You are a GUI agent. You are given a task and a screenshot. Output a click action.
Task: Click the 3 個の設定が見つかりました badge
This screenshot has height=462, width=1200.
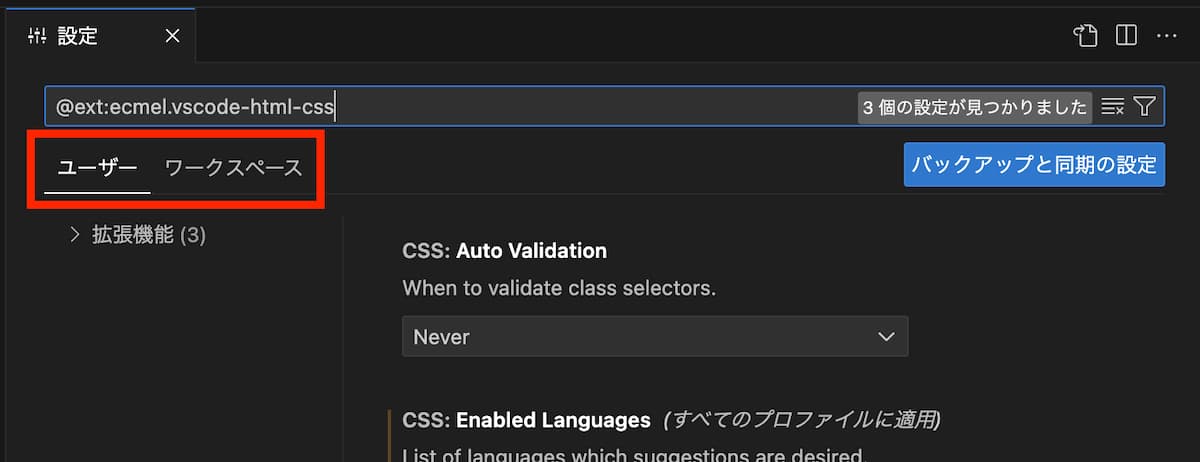[x=974, y=107]
